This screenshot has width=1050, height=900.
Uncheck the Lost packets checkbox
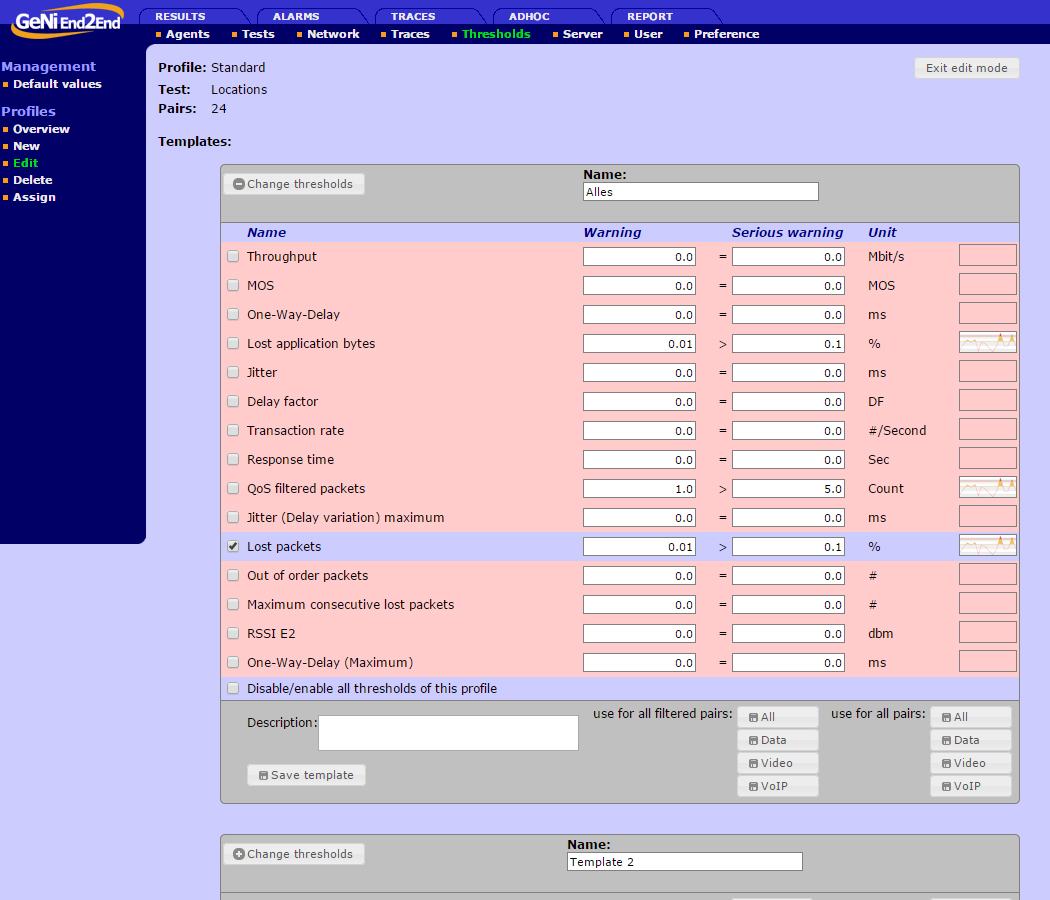click(233, 546)
